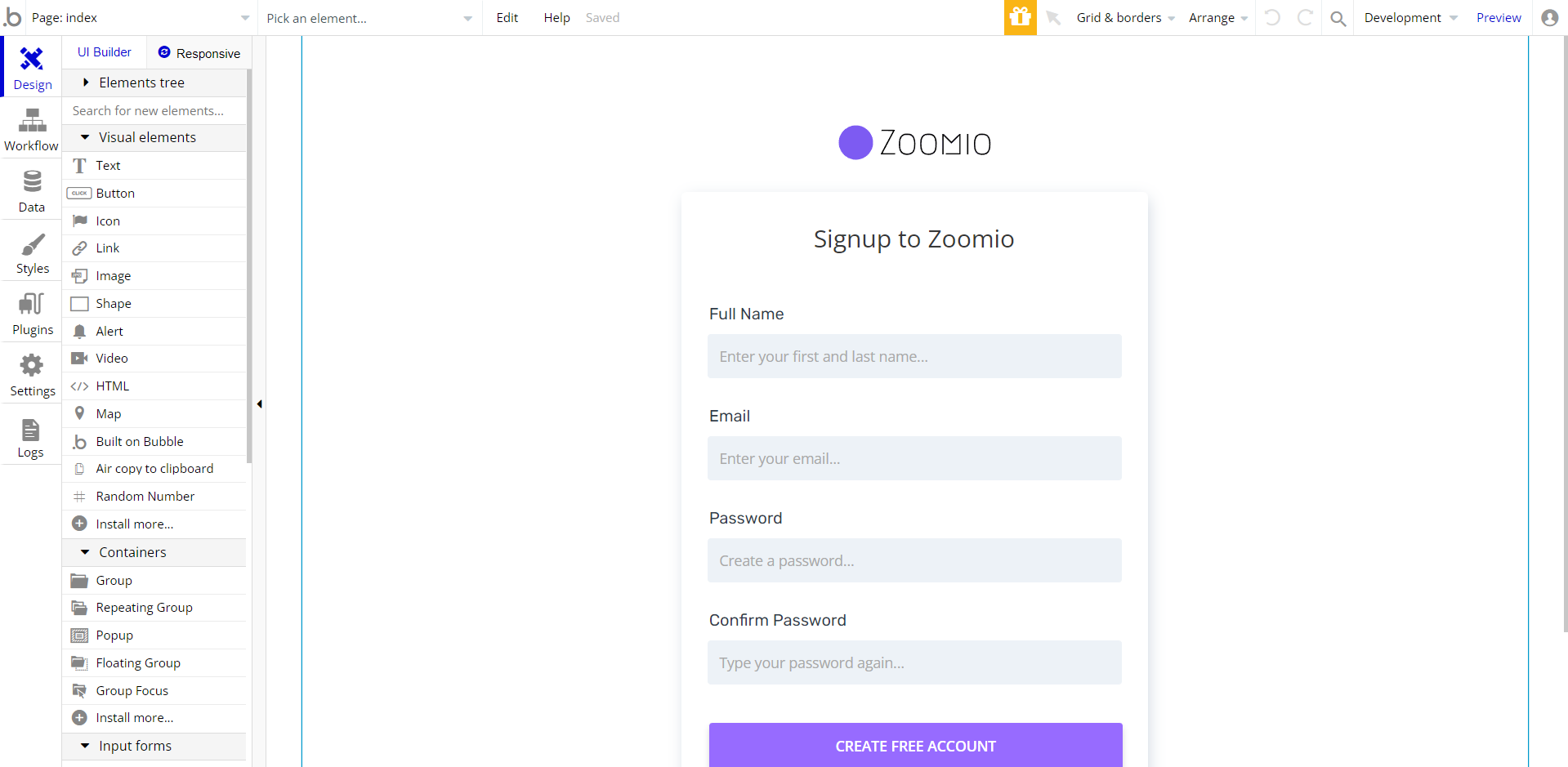This screenshot has height=767, width=1568.
Task: Switch to the Responsive tab
Action: point(199,53)
